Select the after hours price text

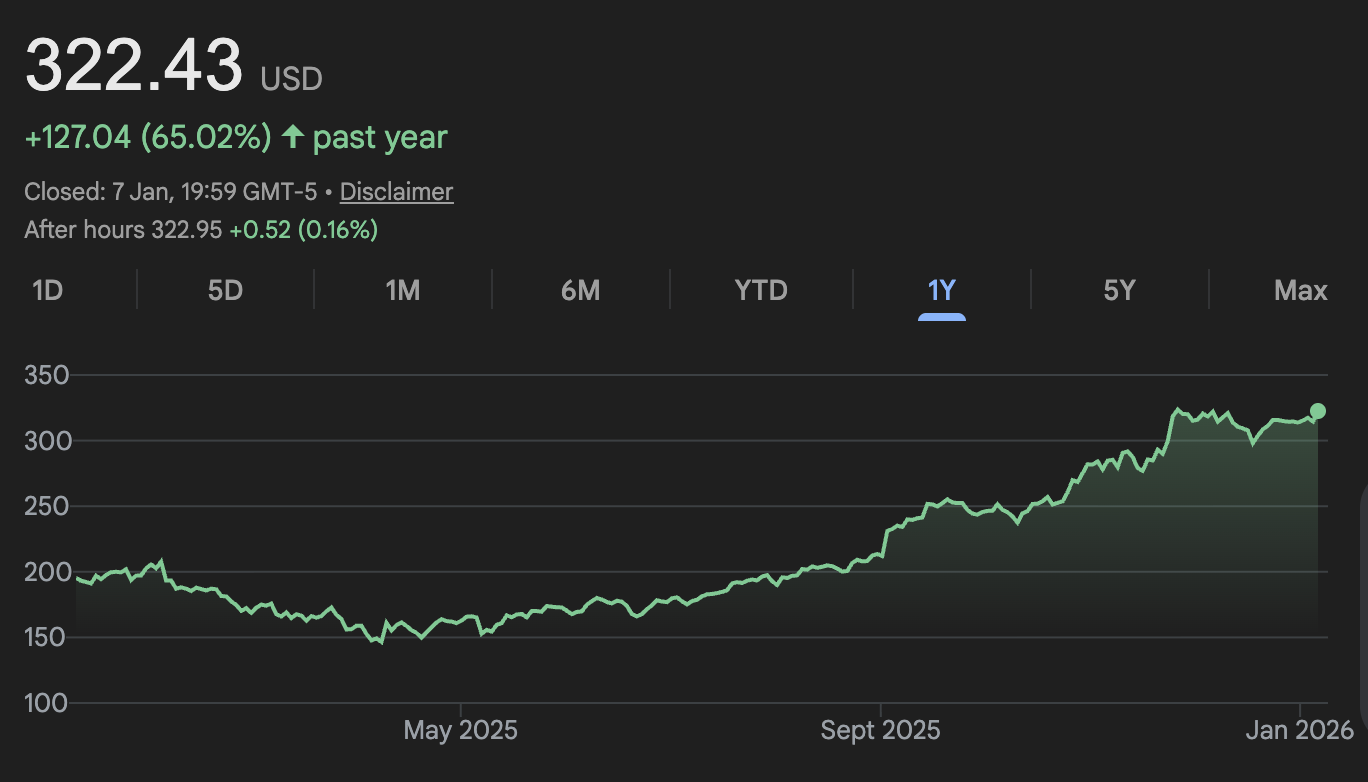tap(200, 230)
